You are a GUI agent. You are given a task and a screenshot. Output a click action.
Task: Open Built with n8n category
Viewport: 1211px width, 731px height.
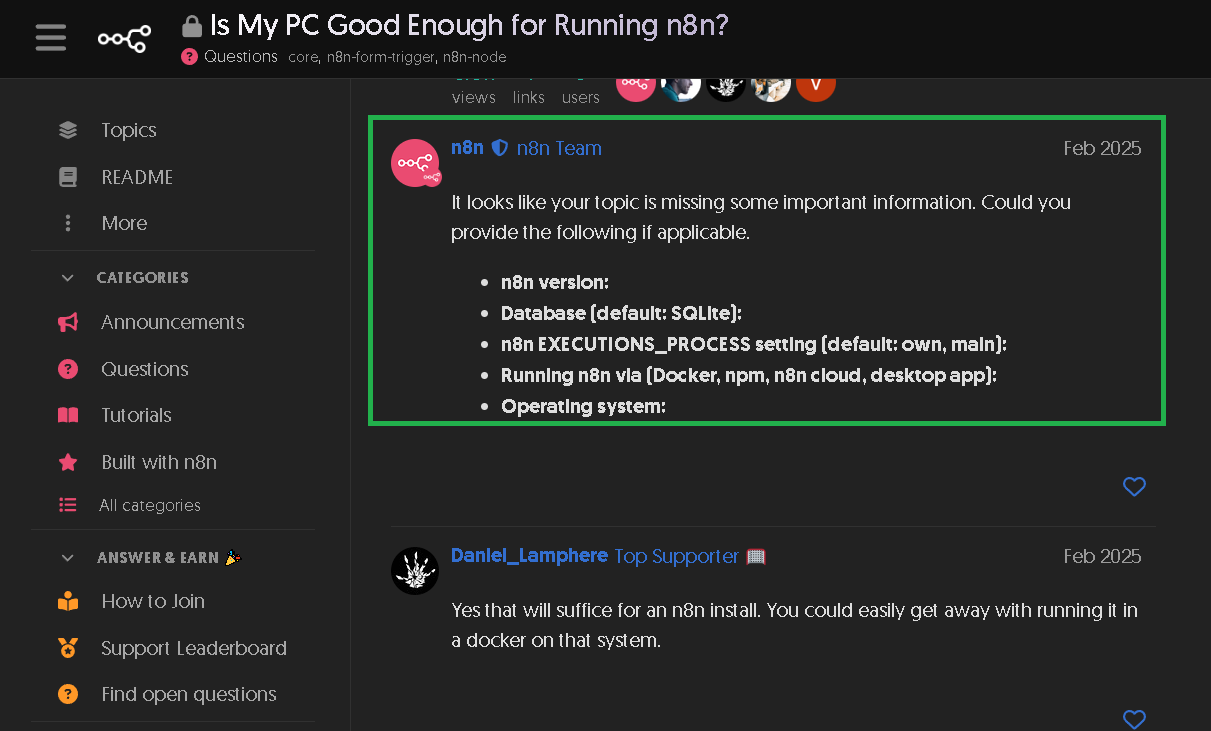(x=158, y=462)
